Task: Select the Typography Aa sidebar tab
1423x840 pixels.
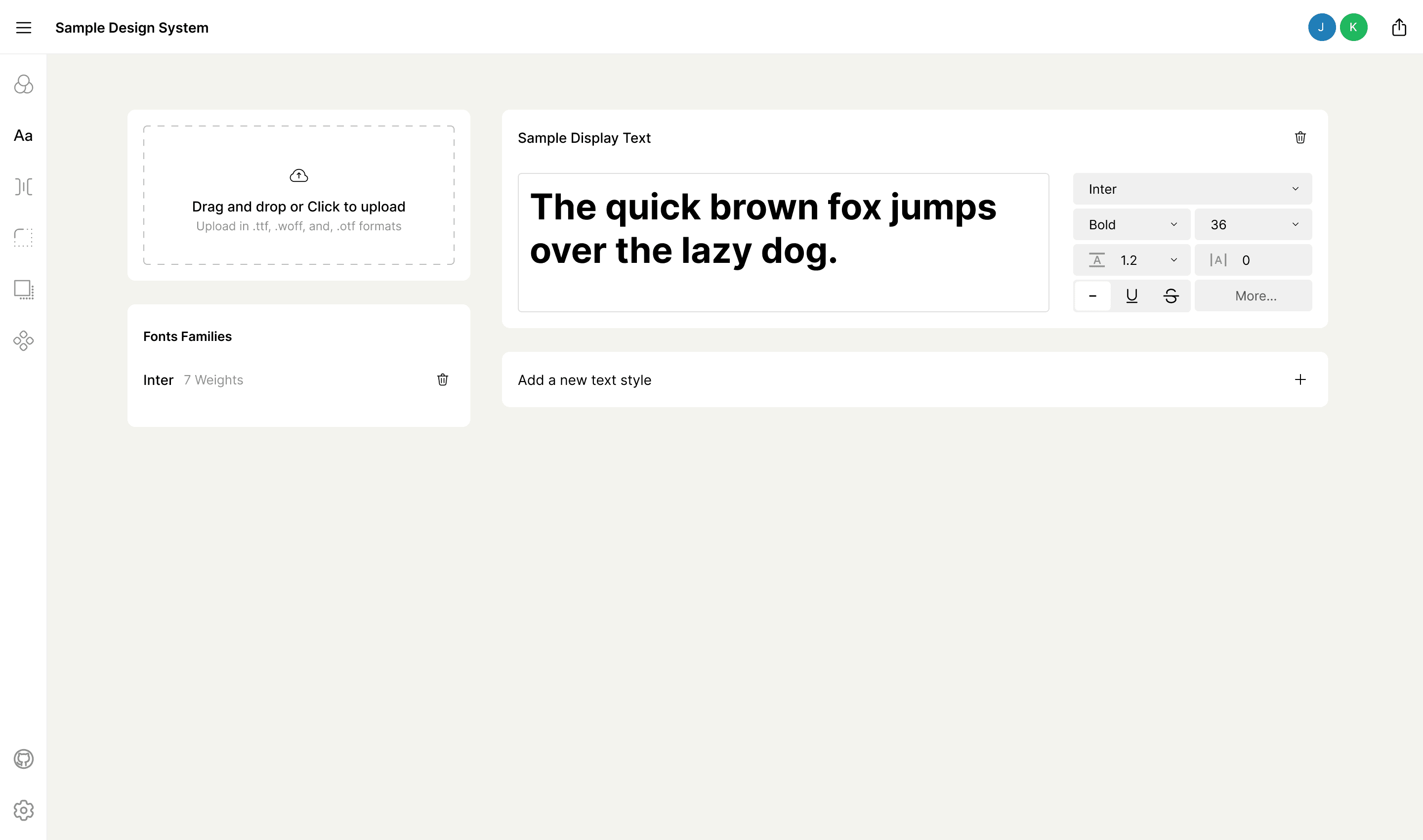Action: [x=23, y=136]
